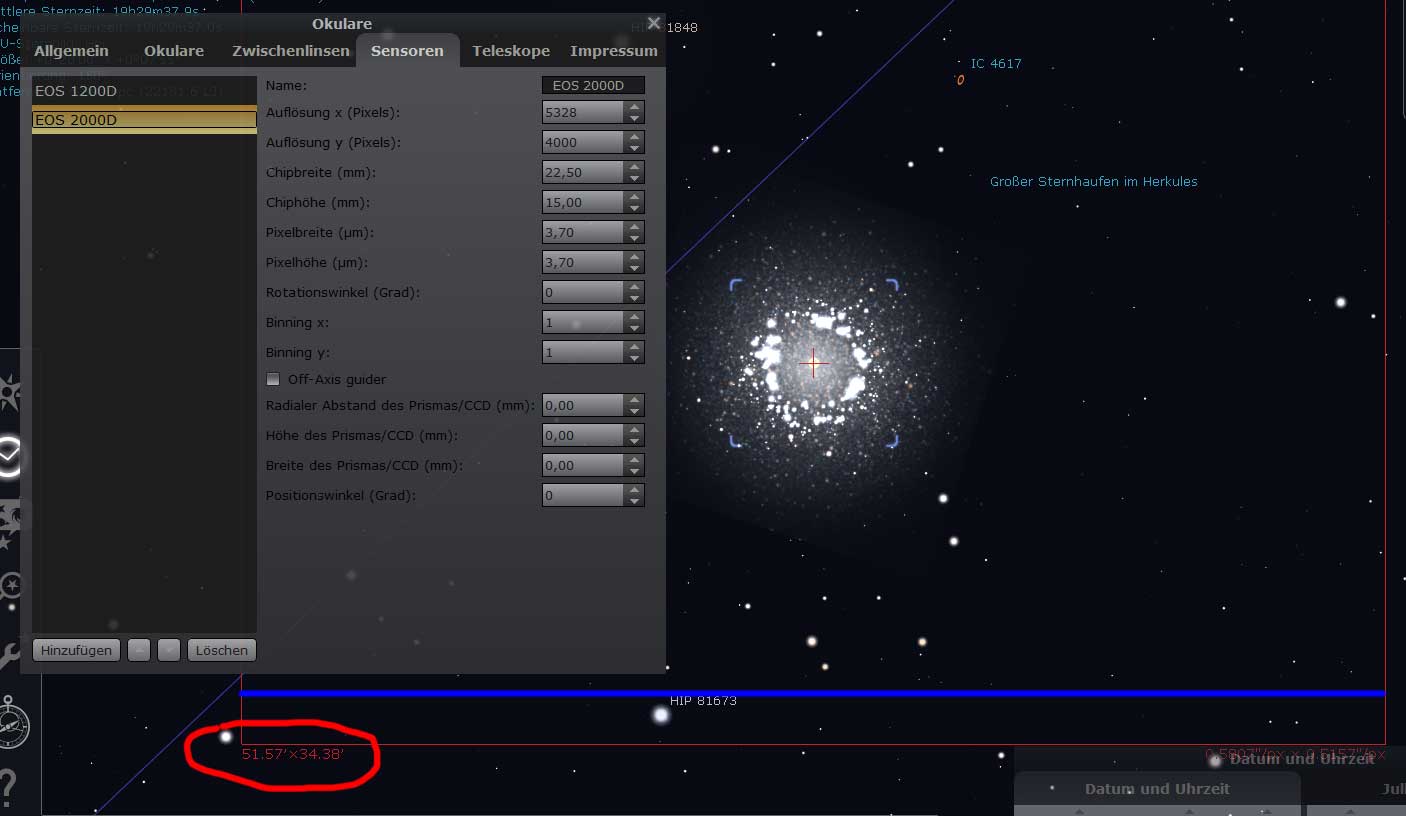
Task: Click the Positionswinkel value field
Action: pos(583,496)
